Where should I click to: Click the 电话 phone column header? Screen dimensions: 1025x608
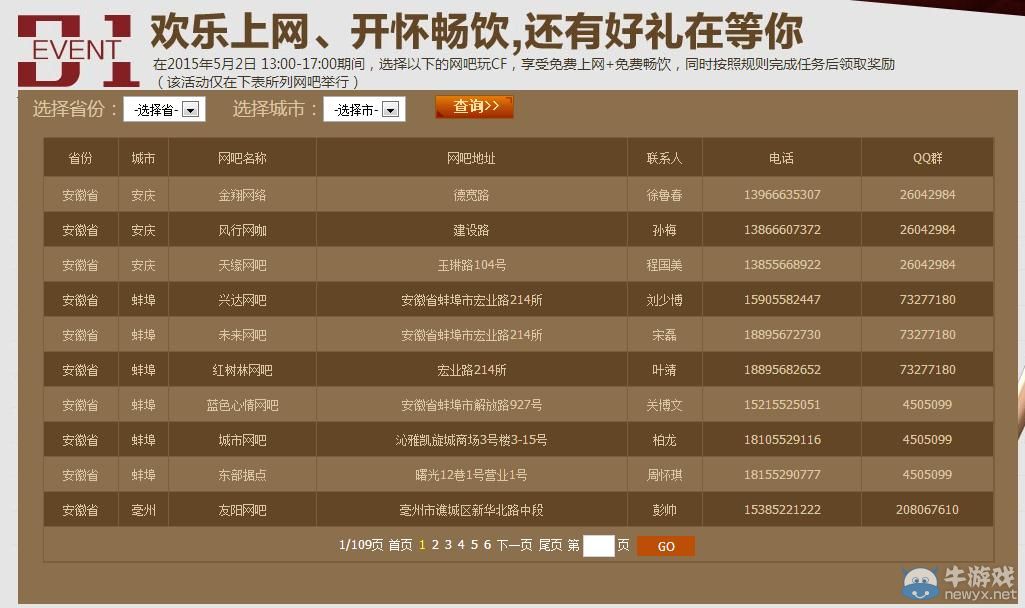tap(779, 157)
